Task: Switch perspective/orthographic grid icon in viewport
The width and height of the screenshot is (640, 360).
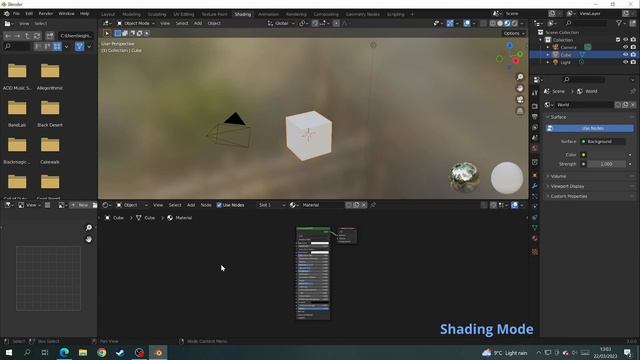Action: [520, 111]
